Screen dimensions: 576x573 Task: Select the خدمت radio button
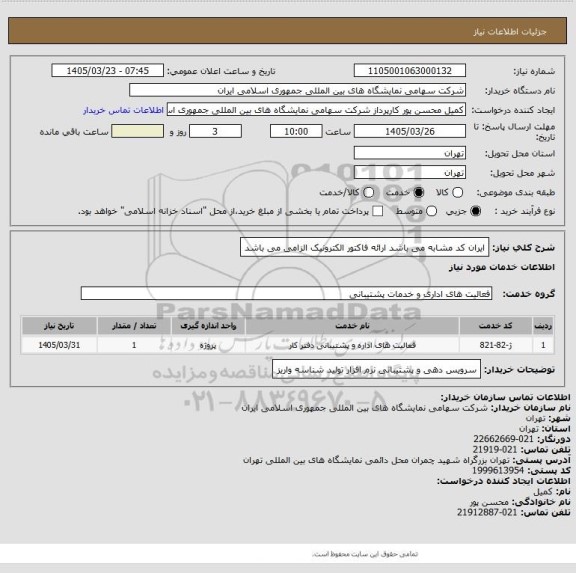point(419,192)
